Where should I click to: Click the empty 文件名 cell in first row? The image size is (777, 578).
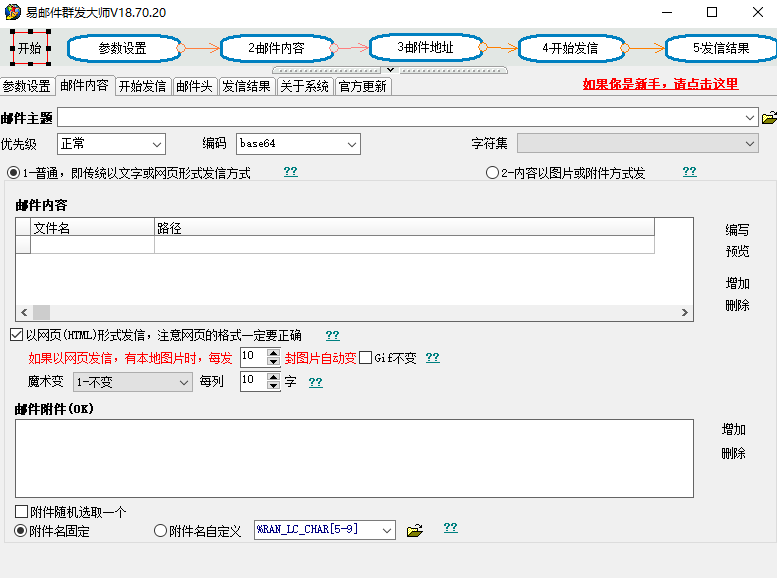92,244
